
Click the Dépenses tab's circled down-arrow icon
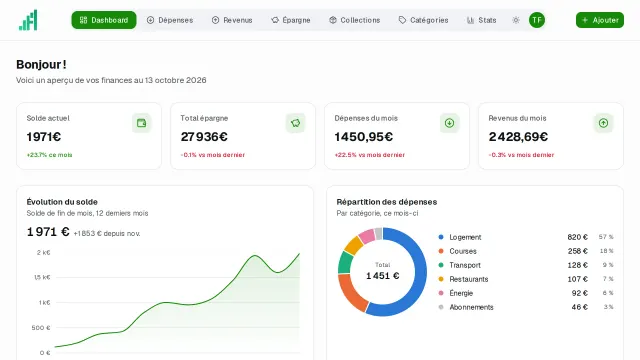(150, 20)
